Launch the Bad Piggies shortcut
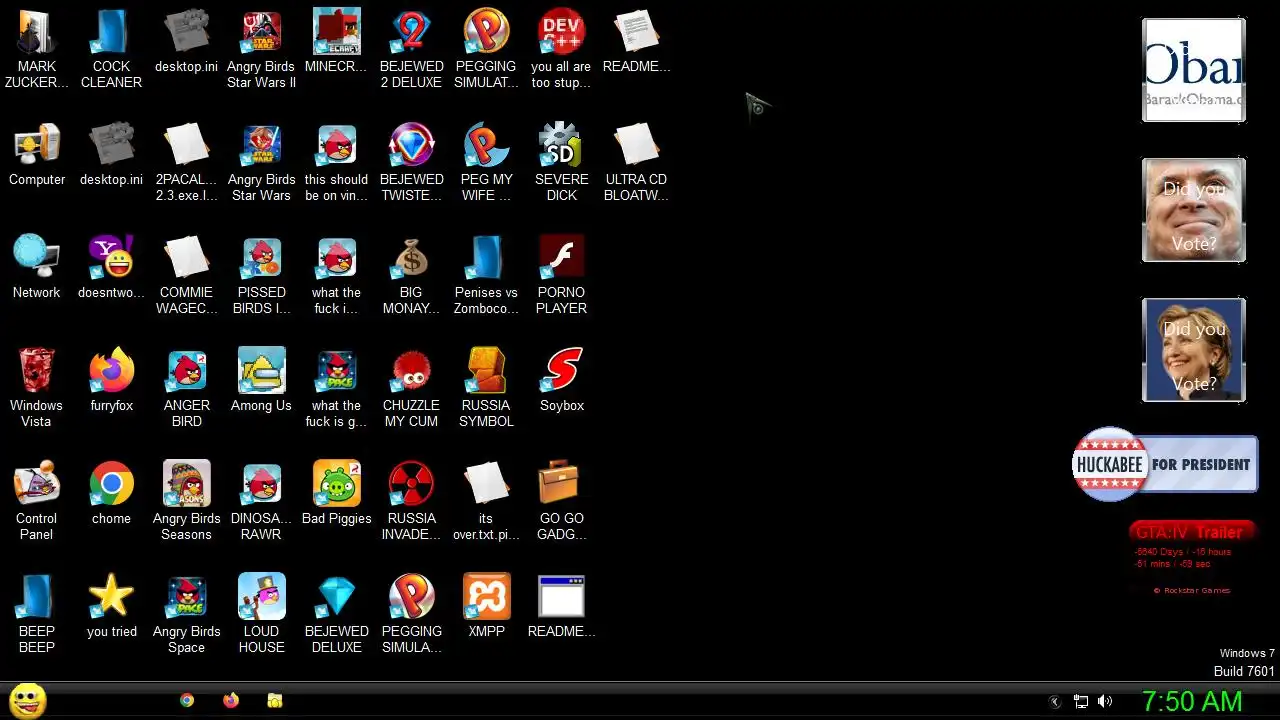This screenshot has width=1280, height=720. click(336, 494)
